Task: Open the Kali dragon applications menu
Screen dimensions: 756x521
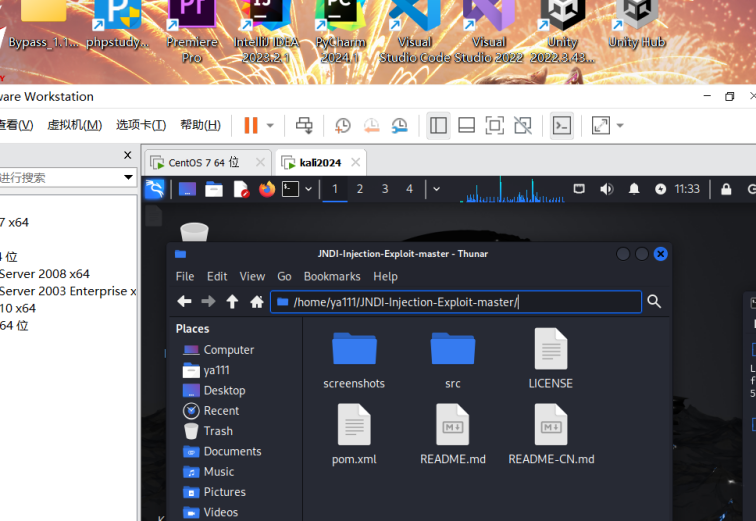Action: point(155,189)
